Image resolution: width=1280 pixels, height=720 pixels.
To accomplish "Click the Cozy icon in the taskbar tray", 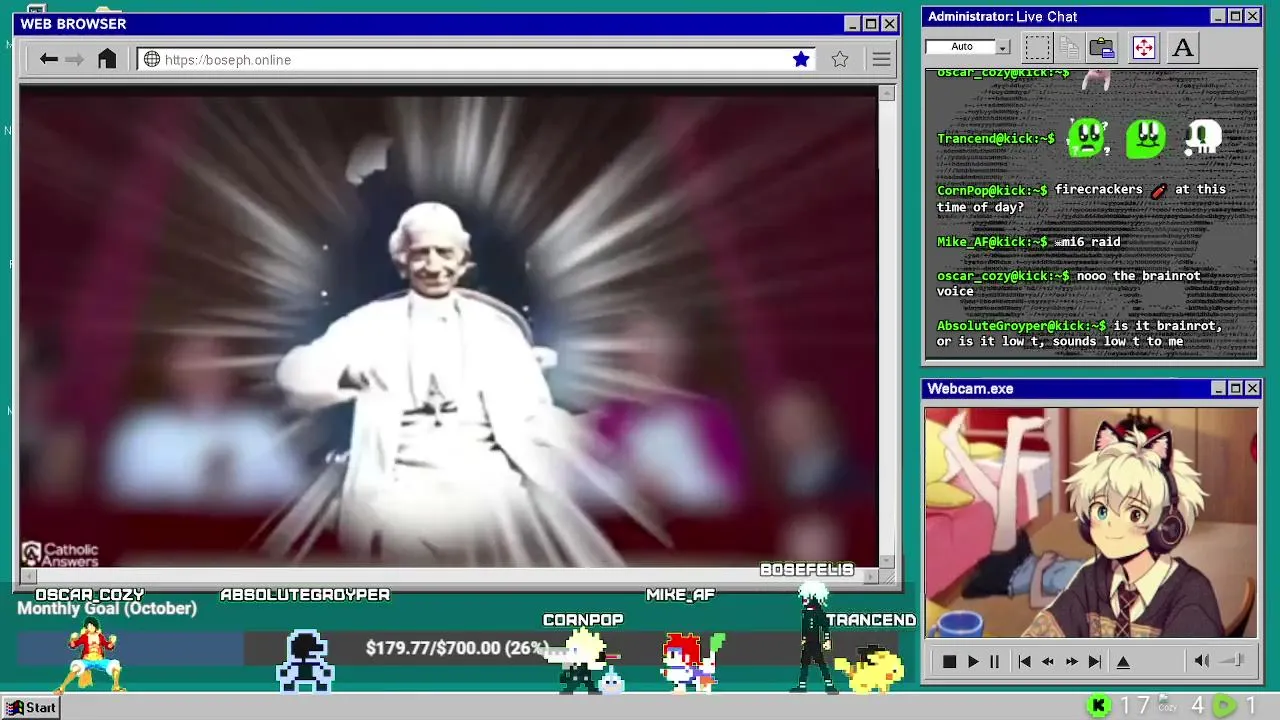I will [x=1167, y=705].
